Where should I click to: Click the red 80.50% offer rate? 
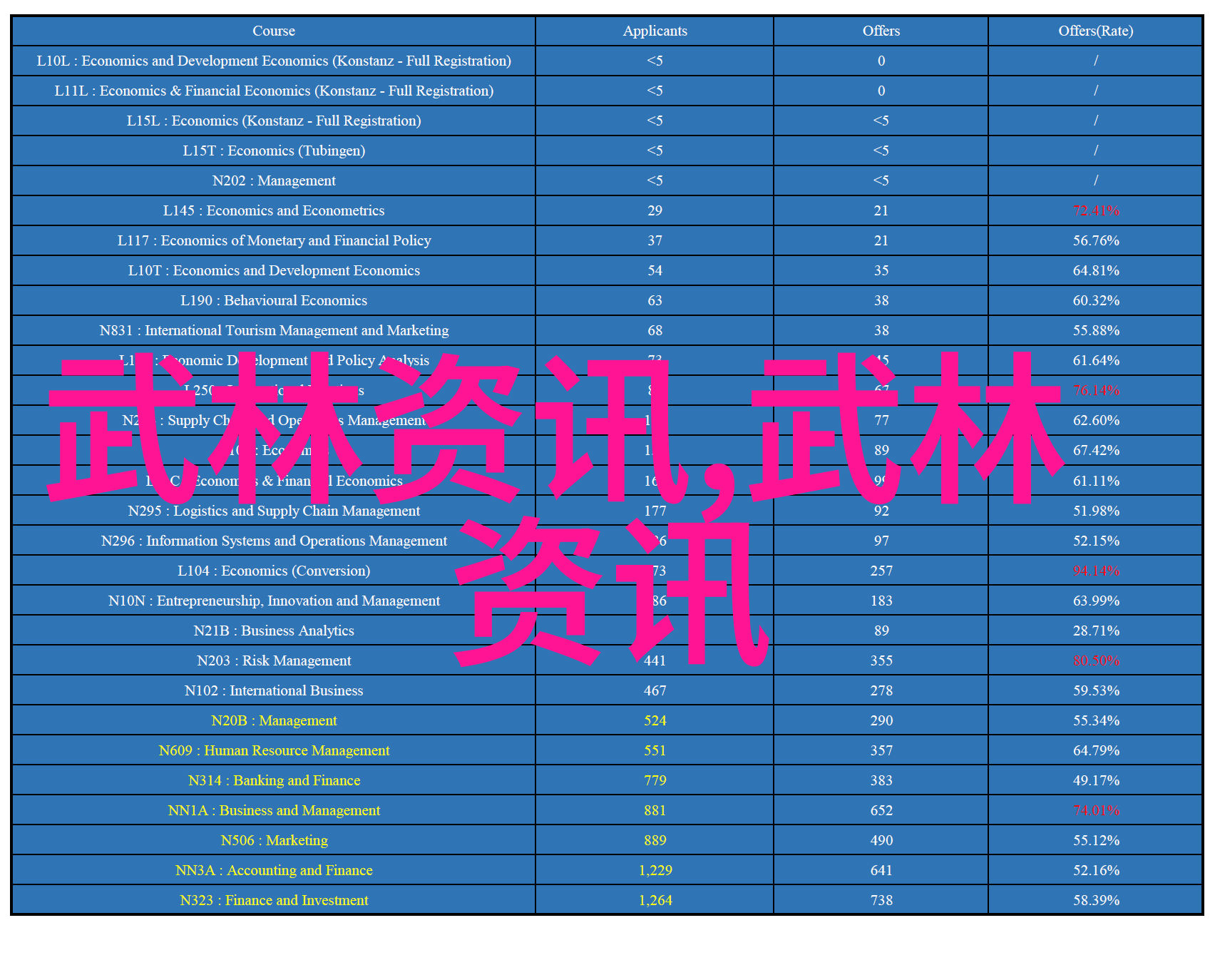click(x=1096, y=660)
